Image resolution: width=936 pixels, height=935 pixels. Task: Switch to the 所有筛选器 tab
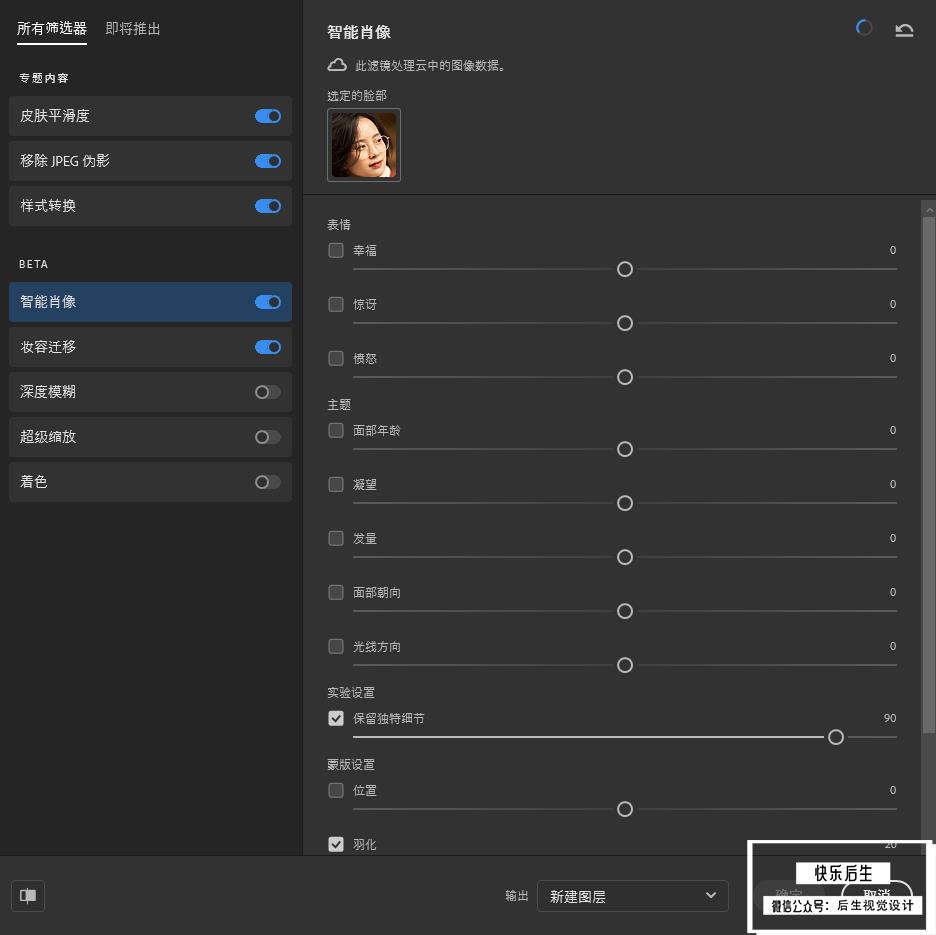tap(52, 29)
